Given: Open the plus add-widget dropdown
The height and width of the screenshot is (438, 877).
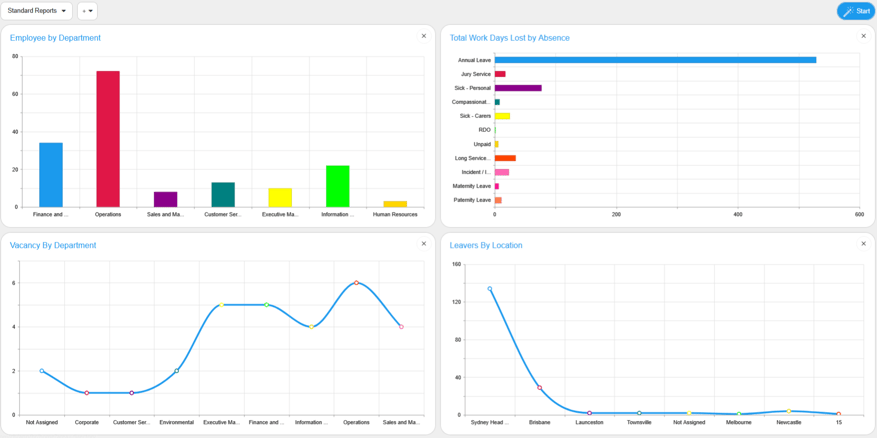Looking at the screenshot, I should pyautogui.click(x=87, y=11).
